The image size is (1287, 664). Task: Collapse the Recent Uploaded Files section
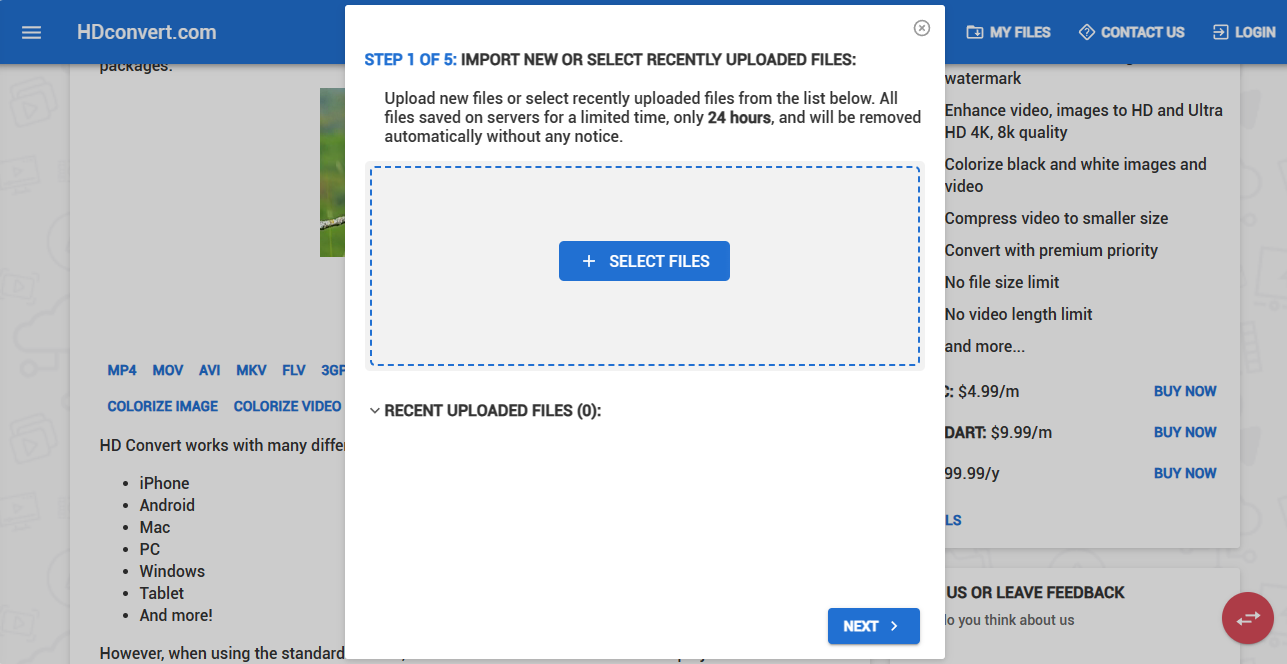[x=375, y=411]
